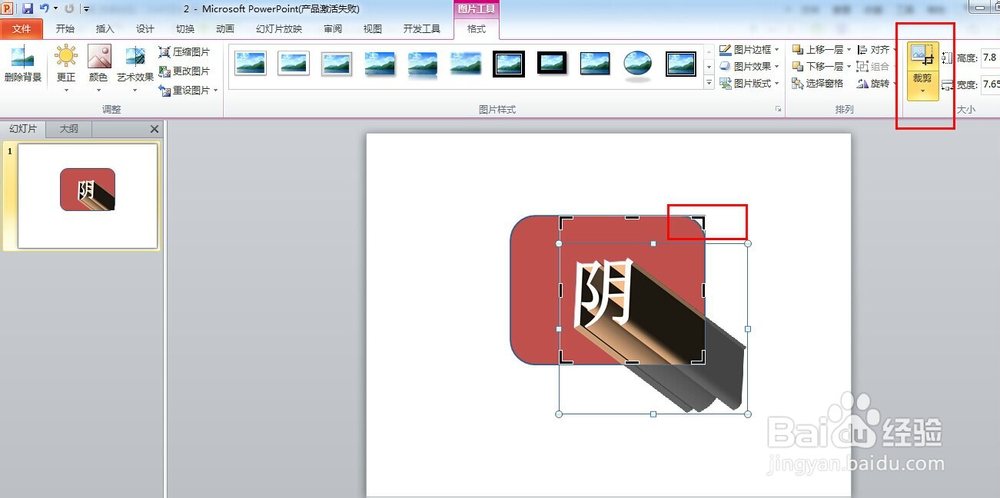Apply the metal frame picture style
This screenshot has height=498, width=1000.
click(337, 64)
